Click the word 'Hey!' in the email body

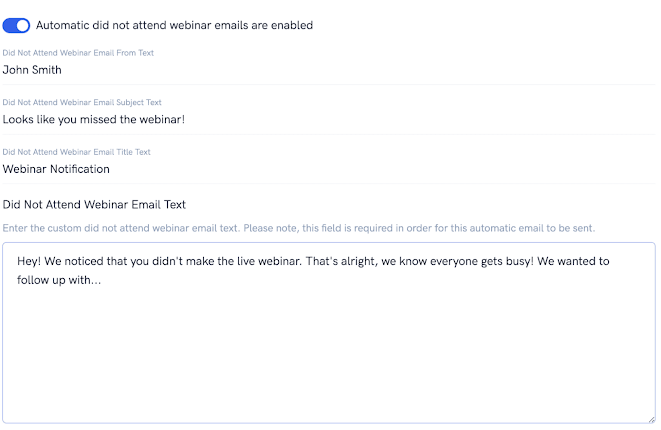(29, 261)
